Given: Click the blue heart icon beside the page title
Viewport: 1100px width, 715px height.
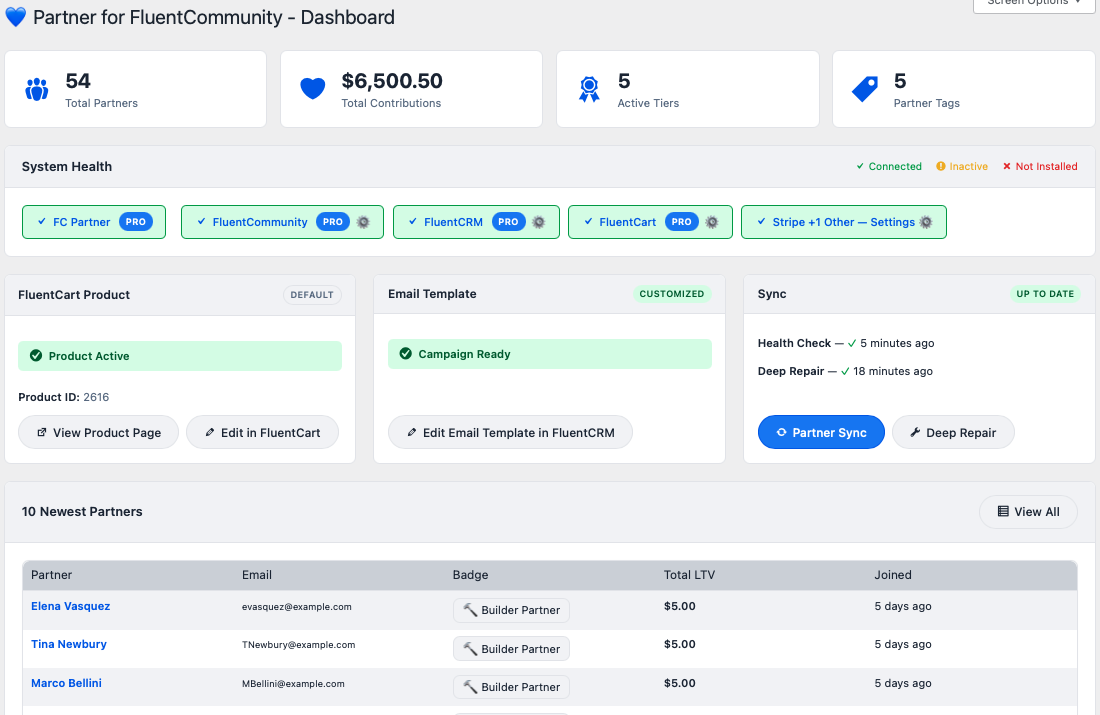Looking at the screenshot, I should tap(15, 17).
